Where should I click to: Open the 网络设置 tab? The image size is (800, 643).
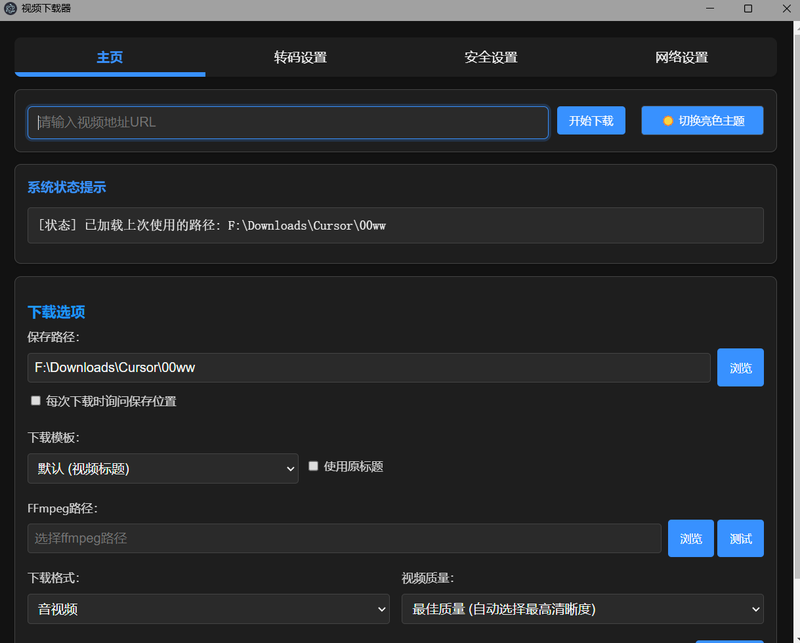(x=681, y=57)
